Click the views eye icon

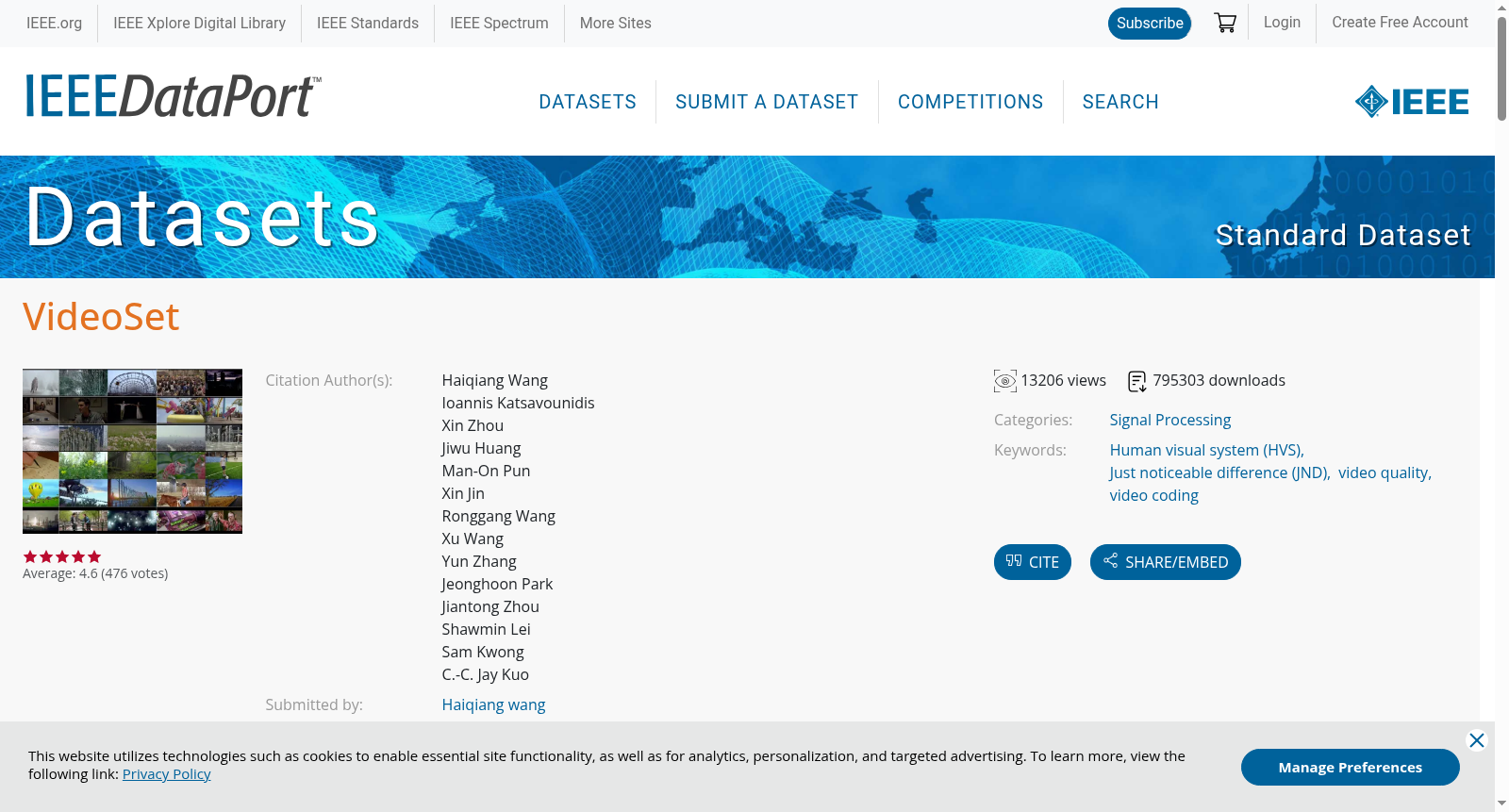click(x=1005, y=381)
